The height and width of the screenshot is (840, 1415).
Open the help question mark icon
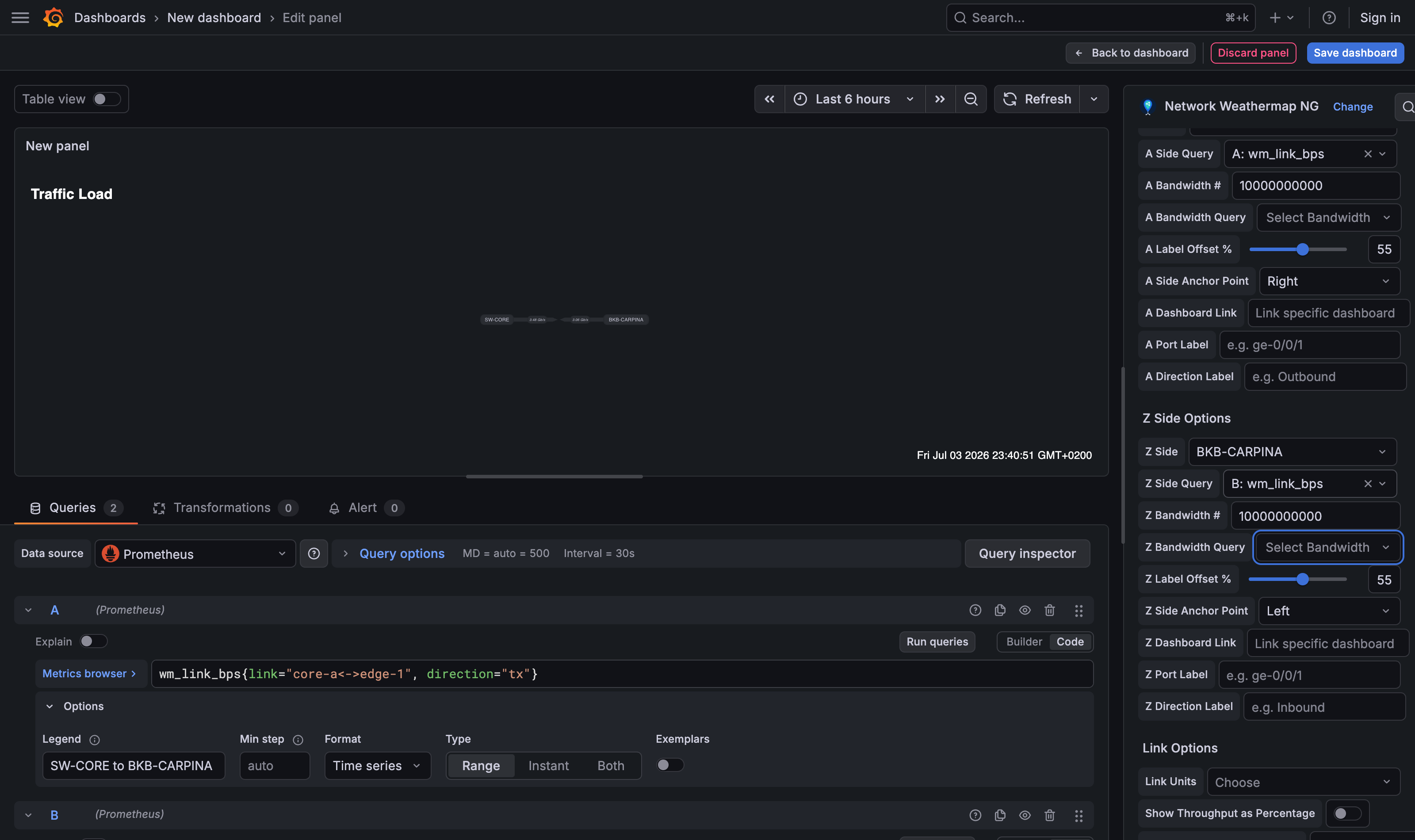coord(1328,18)
